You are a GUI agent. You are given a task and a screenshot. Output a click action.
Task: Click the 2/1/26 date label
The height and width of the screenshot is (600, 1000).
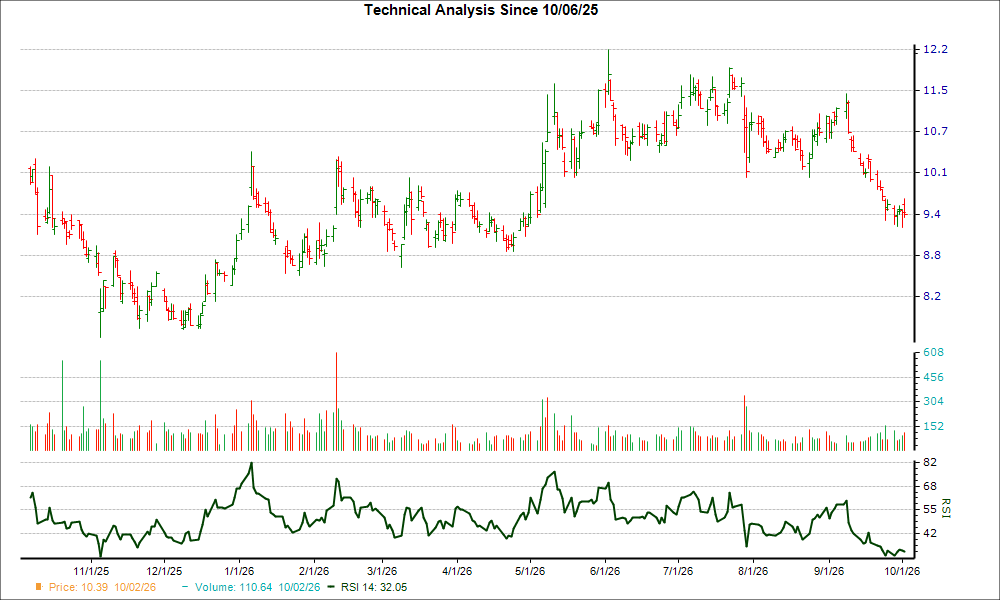click(x=314, y=571)
